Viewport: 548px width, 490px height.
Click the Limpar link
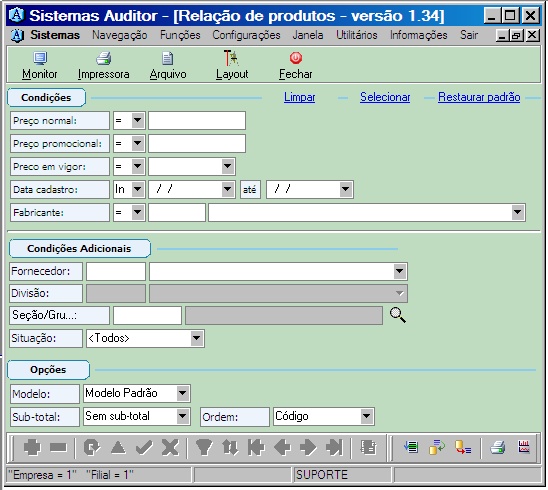coord(299,97)
